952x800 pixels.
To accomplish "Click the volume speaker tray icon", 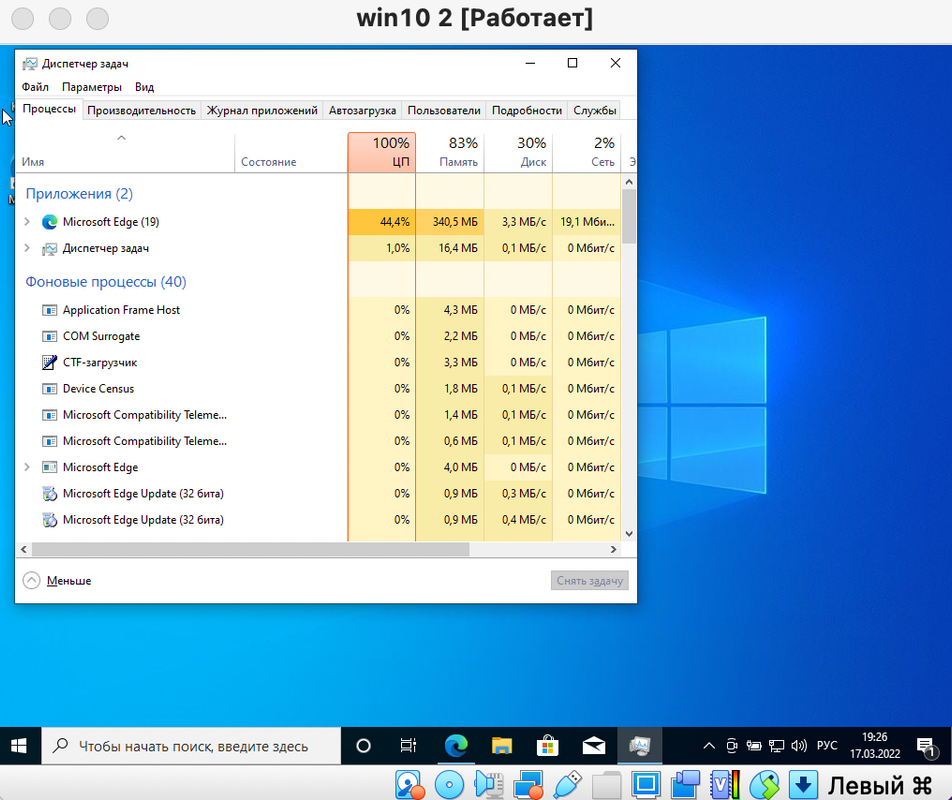I will pyautogui.click(x=799, y=746).
